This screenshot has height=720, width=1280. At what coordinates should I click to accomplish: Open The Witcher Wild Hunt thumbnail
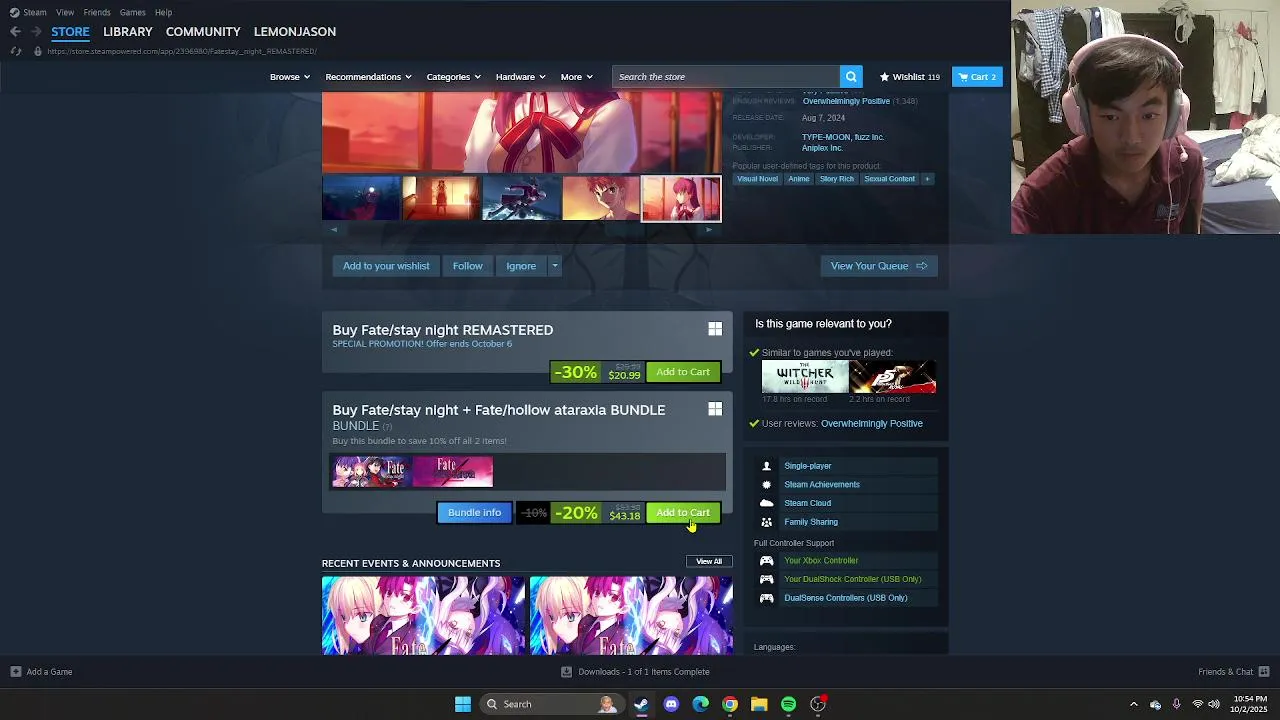click(x=805, y=377)
